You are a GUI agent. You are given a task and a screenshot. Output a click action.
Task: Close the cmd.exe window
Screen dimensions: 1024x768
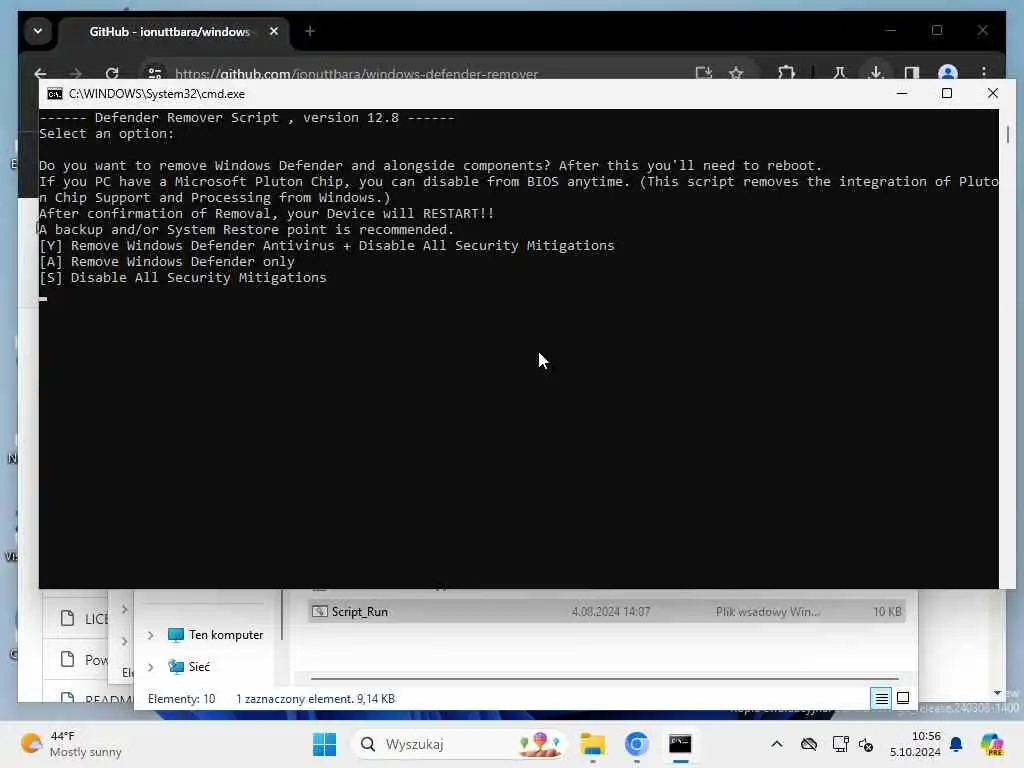point(992,93)
